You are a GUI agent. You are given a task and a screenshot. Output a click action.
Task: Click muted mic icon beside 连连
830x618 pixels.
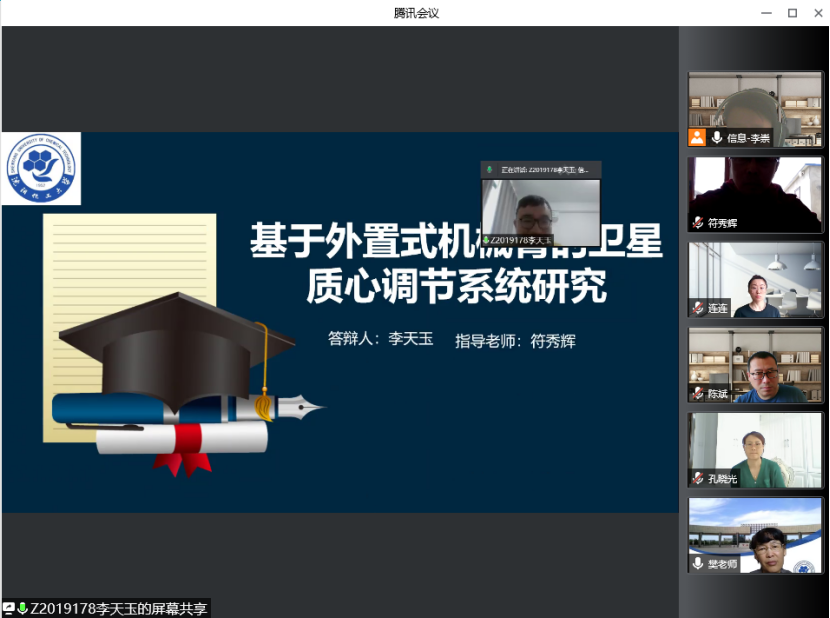point(698,308)
